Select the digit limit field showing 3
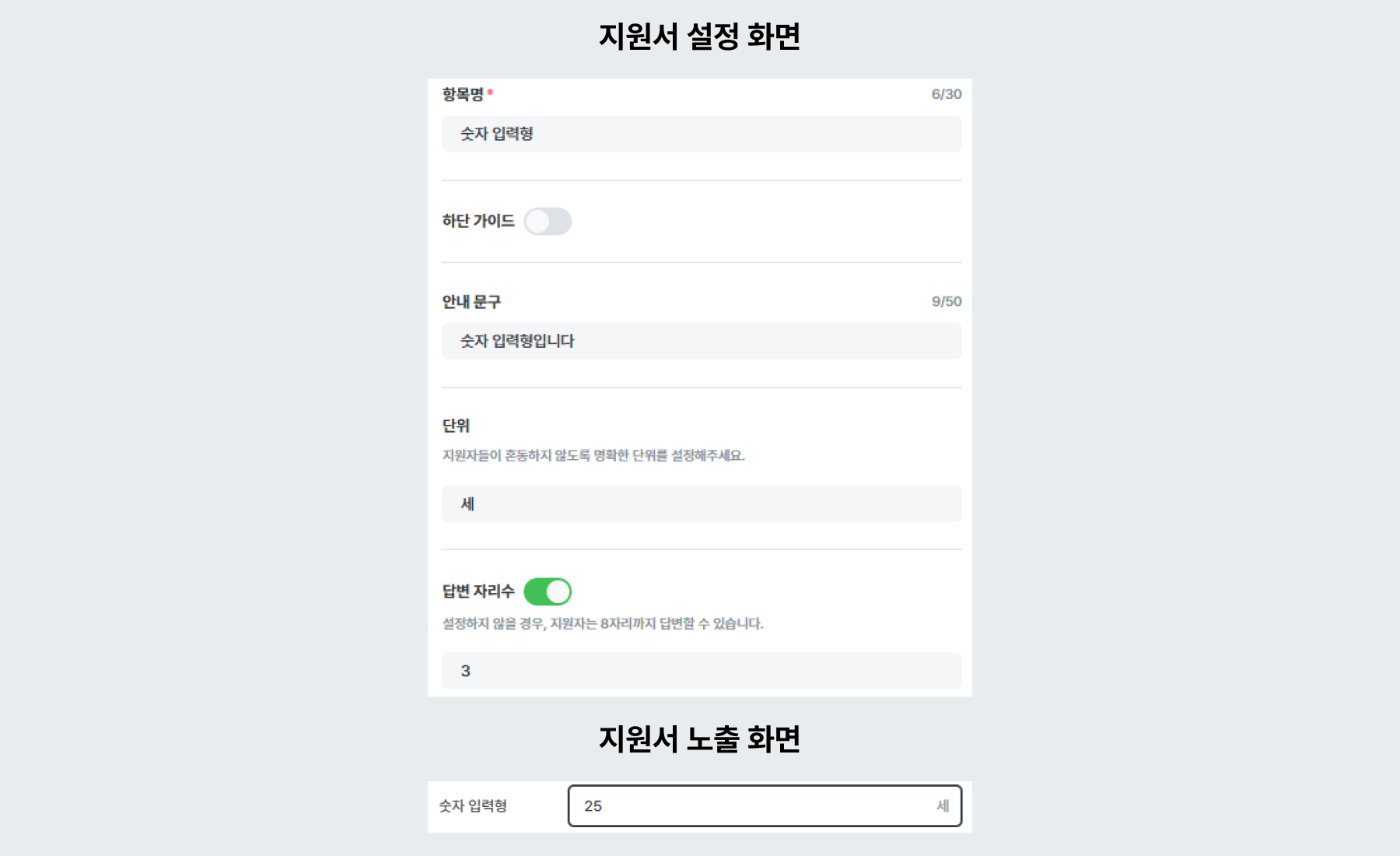Screen dimensions: 1400x856 point(700,671)
